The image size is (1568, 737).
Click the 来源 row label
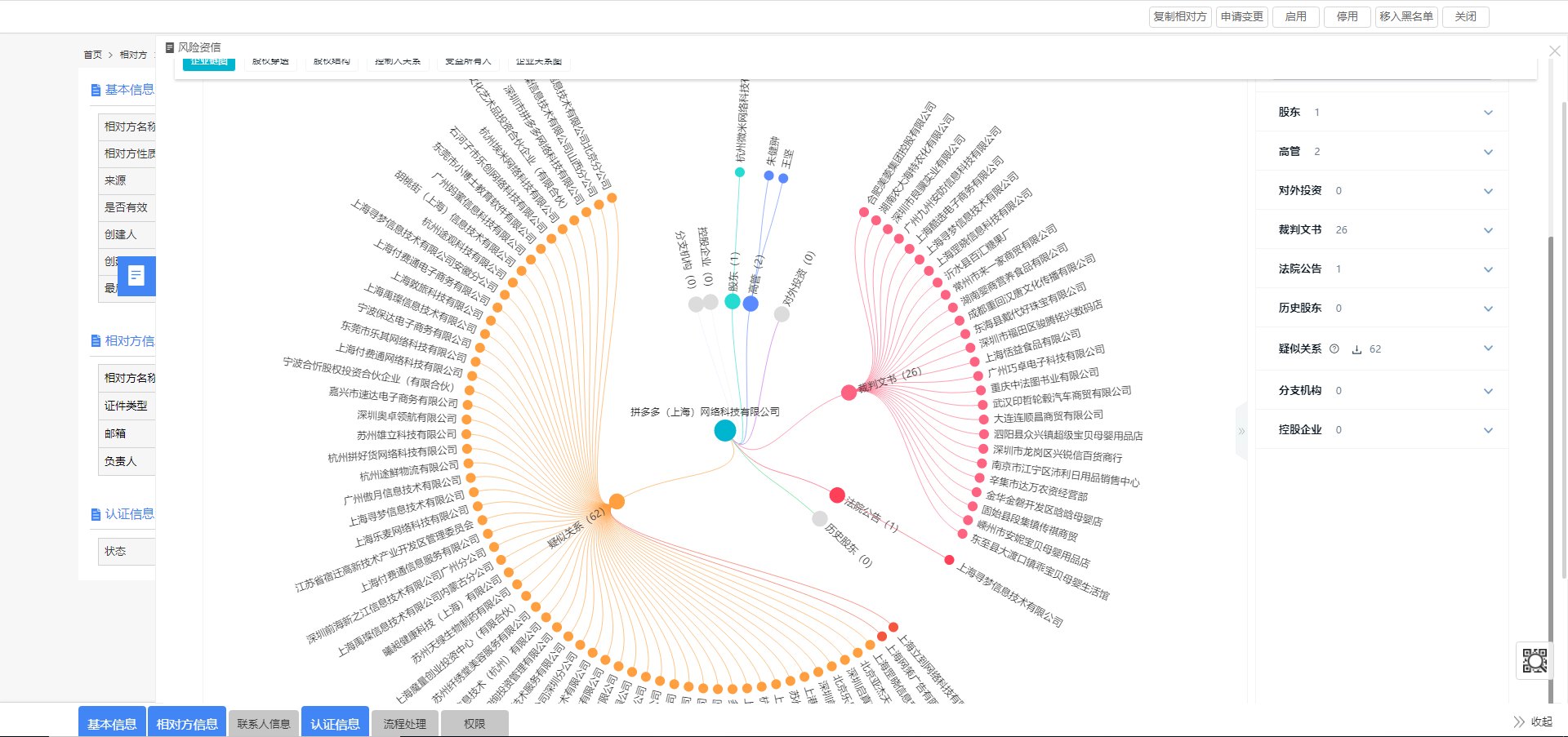pos(115,180)
